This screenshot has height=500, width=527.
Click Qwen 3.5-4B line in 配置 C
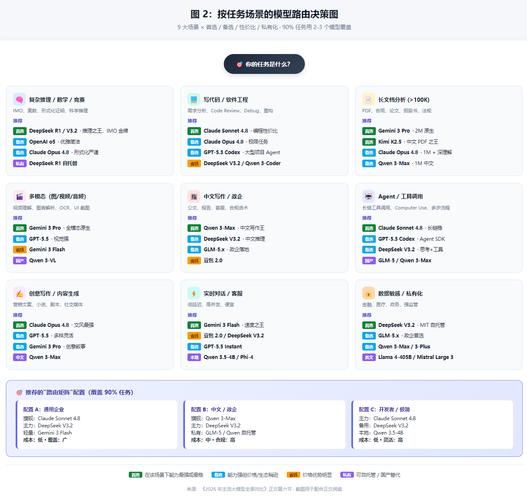pyautogui.click(x=381, y=433)
